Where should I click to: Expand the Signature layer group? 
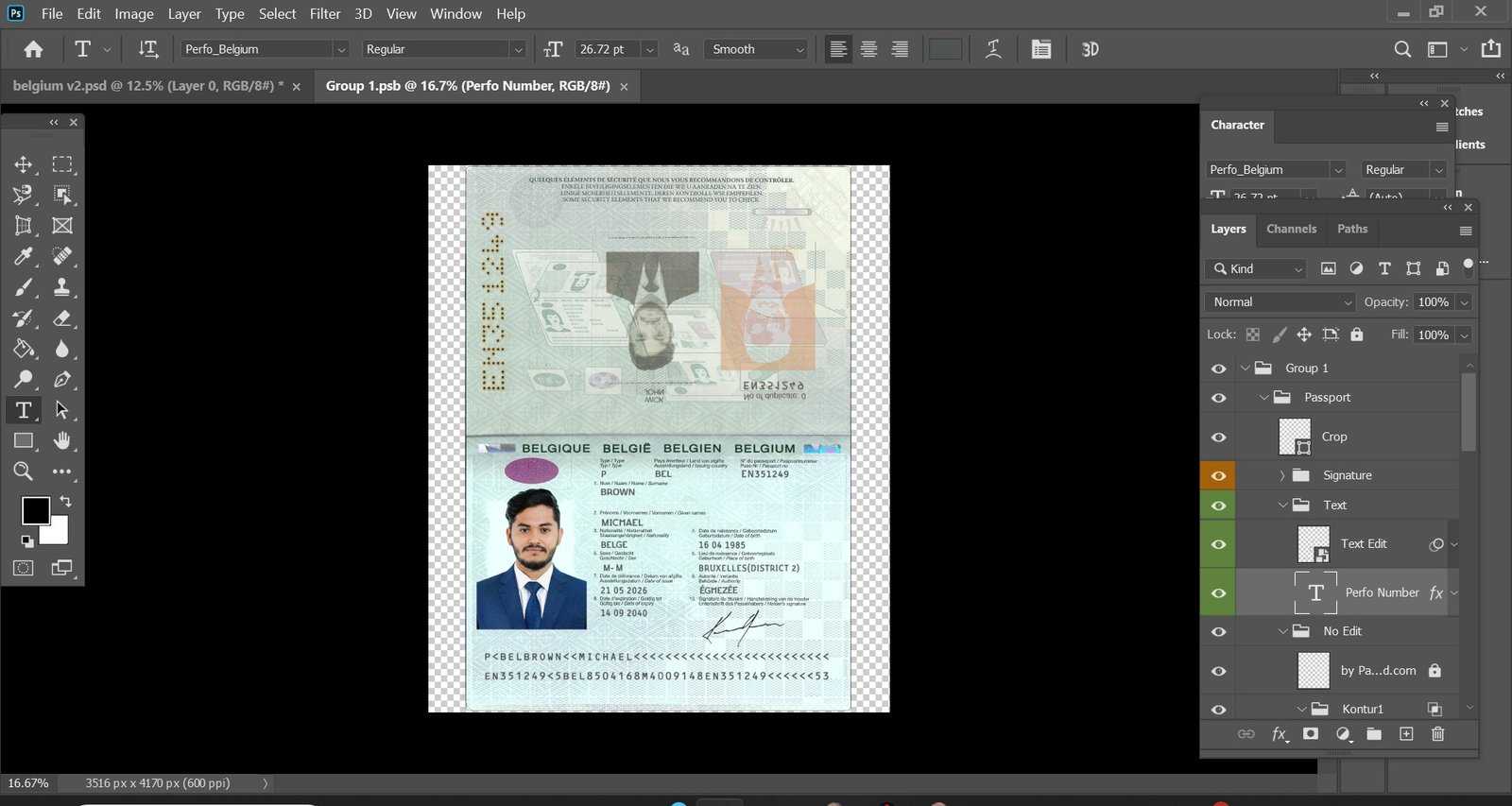pos(1282,475)
